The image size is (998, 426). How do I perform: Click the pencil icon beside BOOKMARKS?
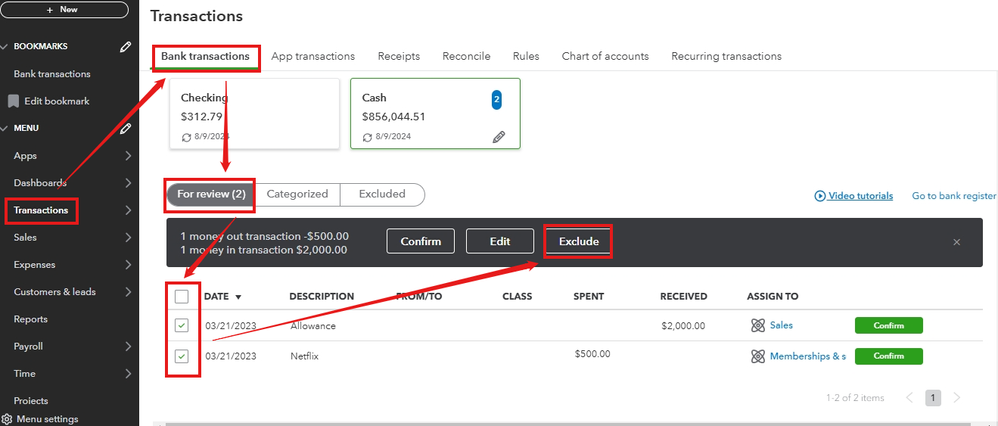pyautogui.click(x=125, y=46)
